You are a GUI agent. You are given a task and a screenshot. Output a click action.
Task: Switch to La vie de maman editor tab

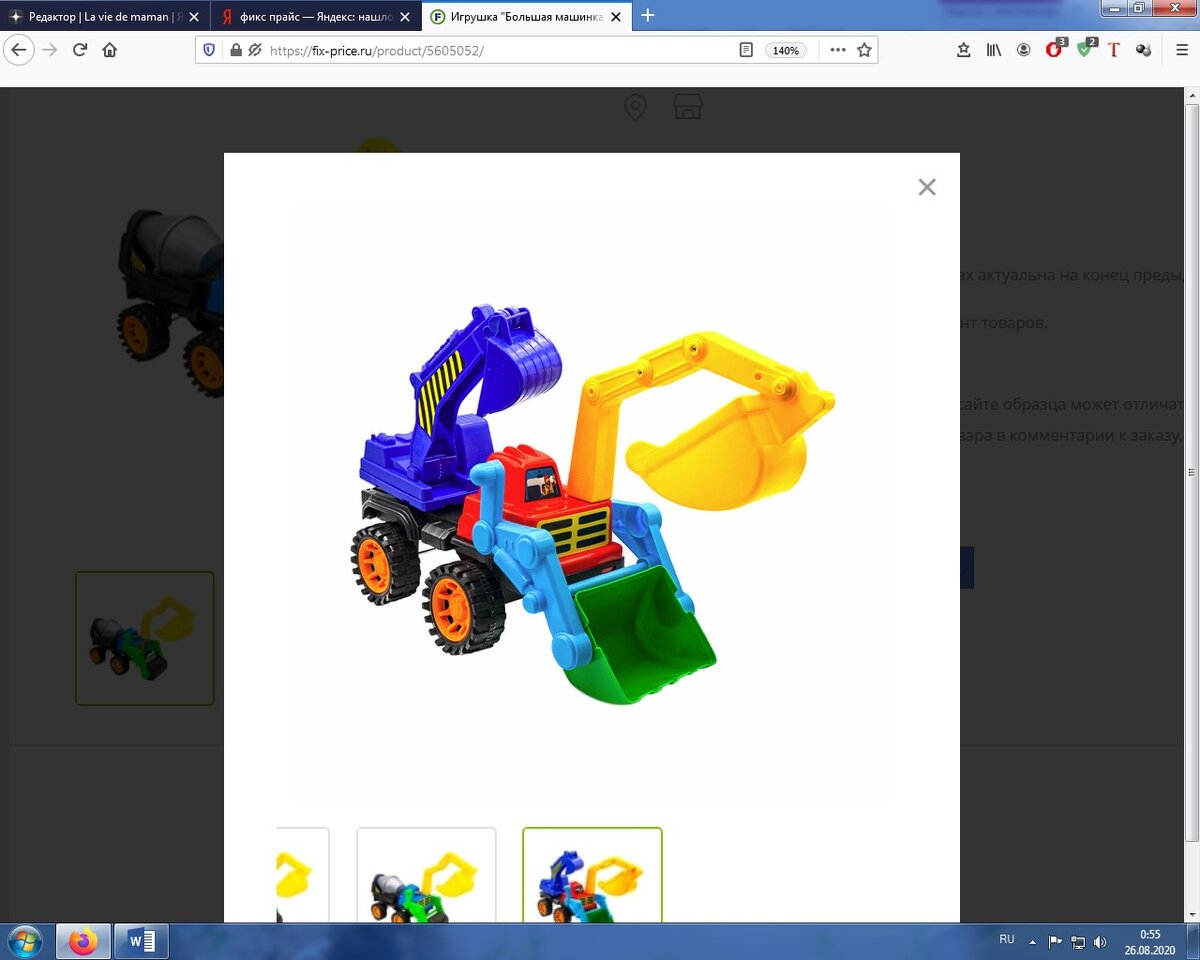tap(97, 17)
